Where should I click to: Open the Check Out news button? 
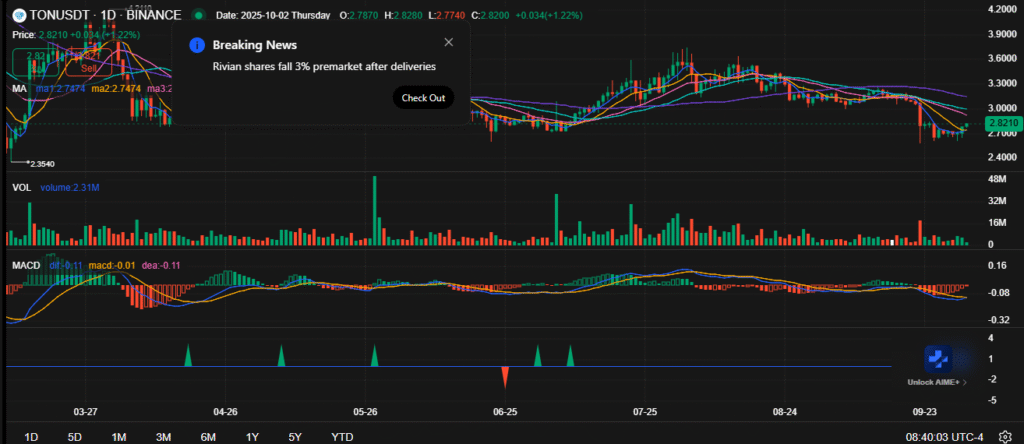click(x=423, y=98)
